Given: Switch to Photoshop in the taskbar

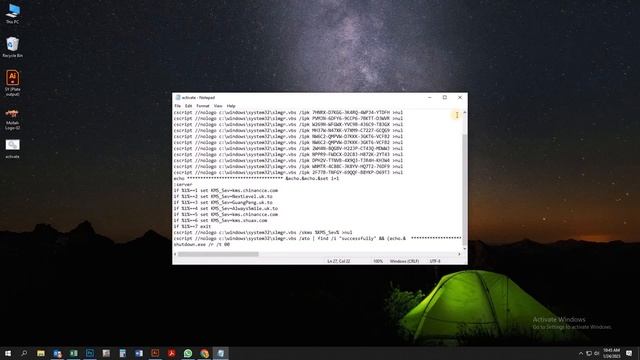Looking at the screenshot, I should pos(90,353).
